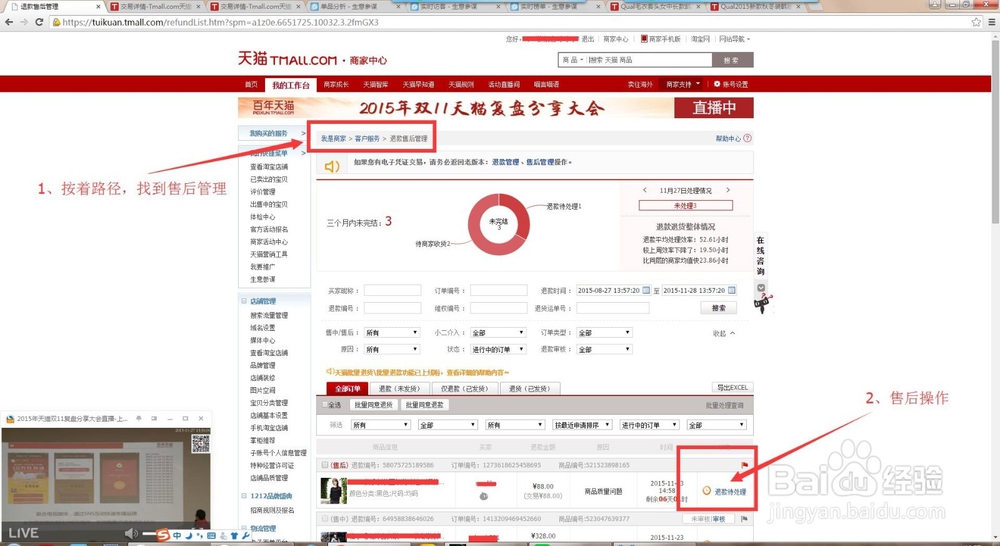
Task: Click red flag on refund 58075725189586
Action: tap(744, 465)
